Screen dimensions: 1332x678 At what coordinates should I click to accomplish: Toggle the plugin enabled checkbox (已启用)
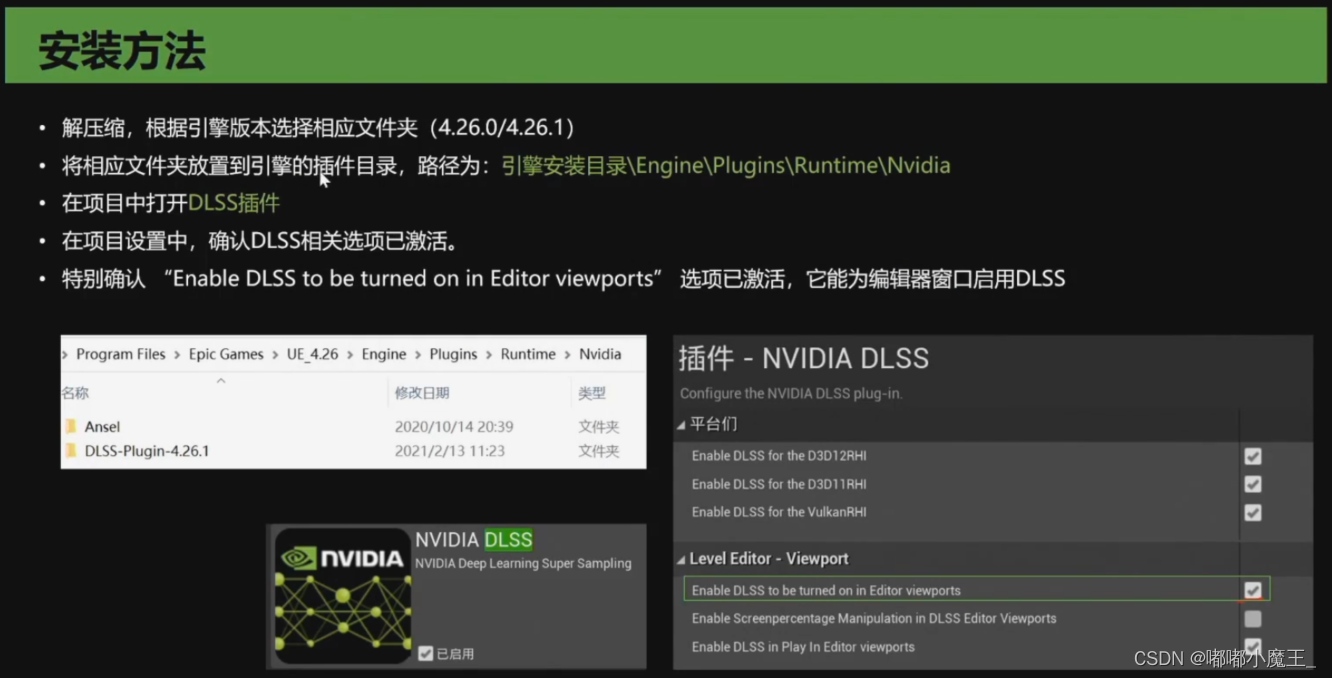click(x=426, y=653)
